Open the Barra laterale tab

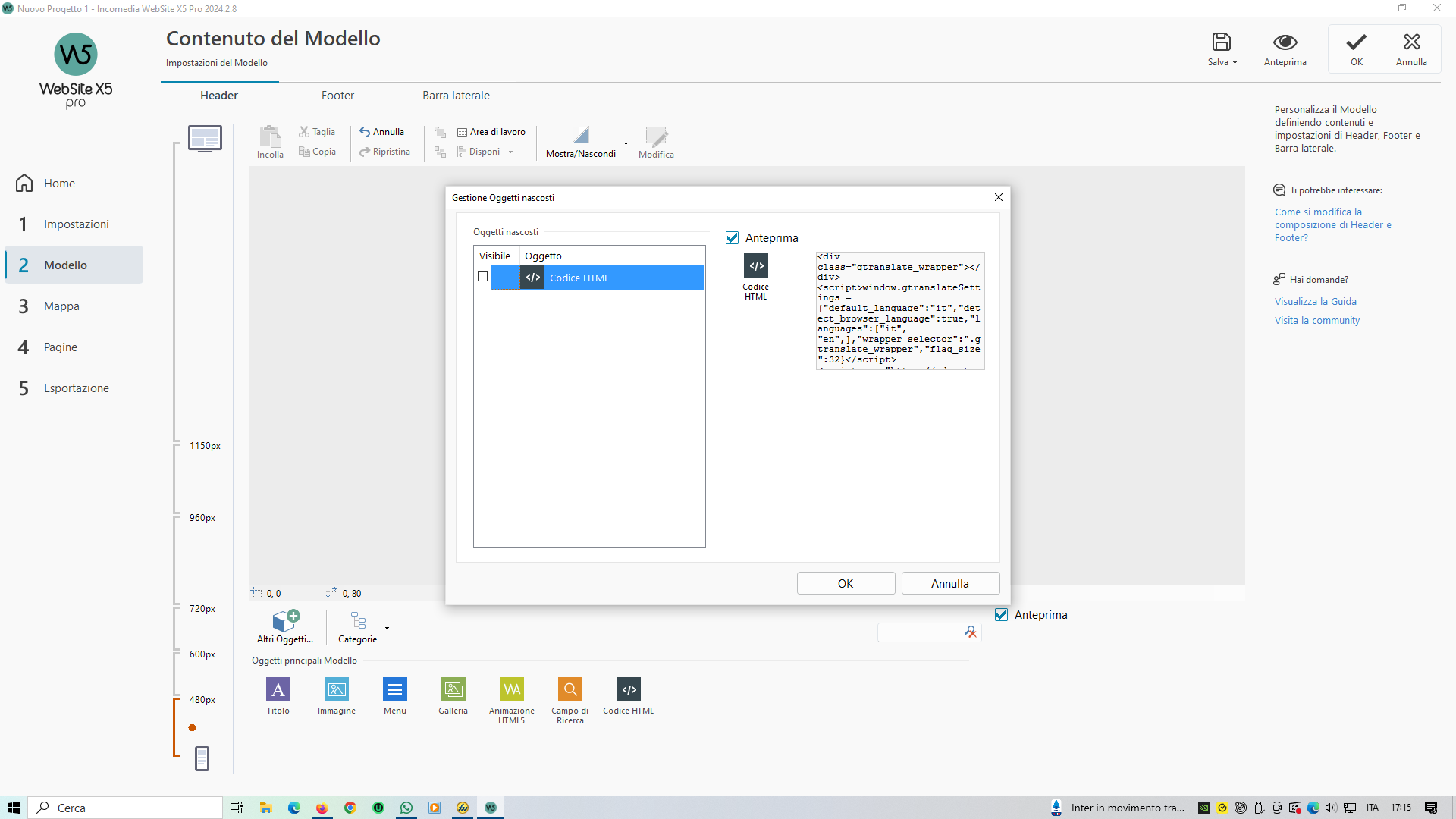[x=456, y=96]
